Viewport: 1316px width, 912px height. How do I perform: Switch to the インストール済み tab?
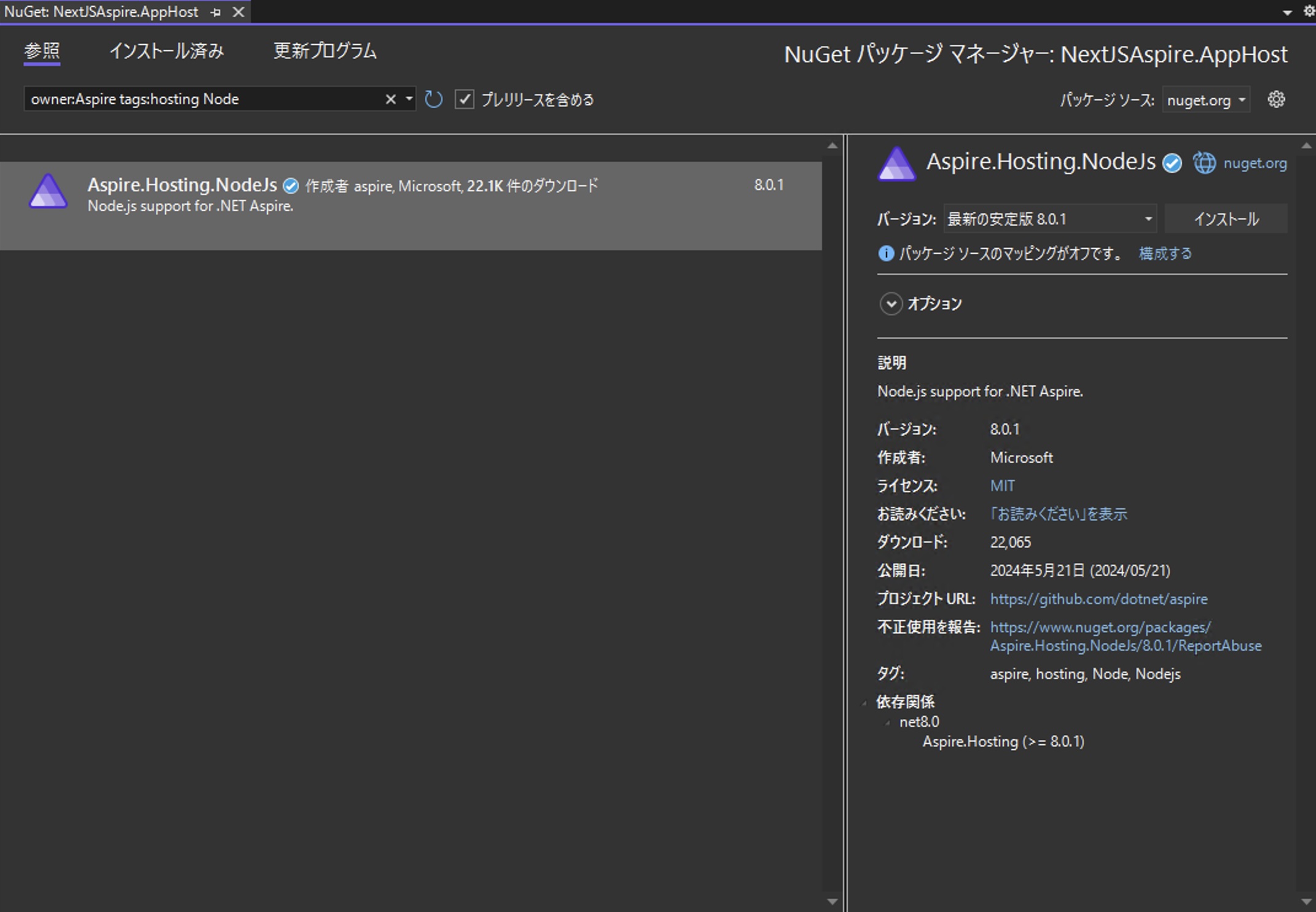166,52
